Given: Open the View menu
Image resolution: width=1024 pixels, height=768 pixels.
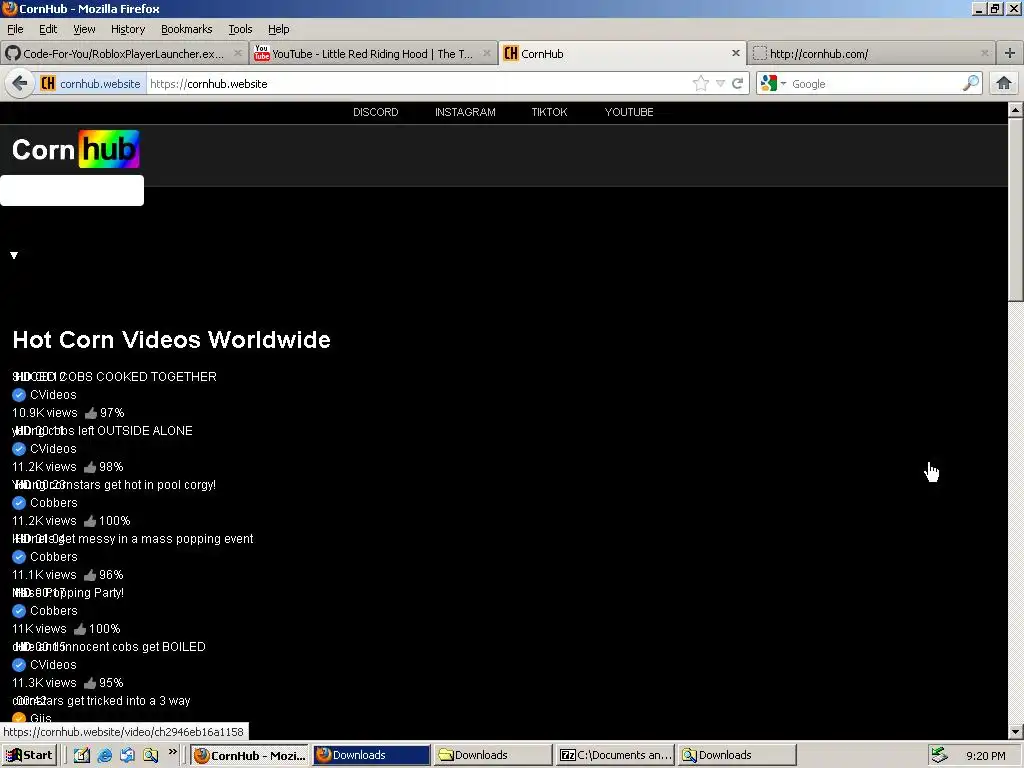Looking at the screenshot, I should point(84,29).
